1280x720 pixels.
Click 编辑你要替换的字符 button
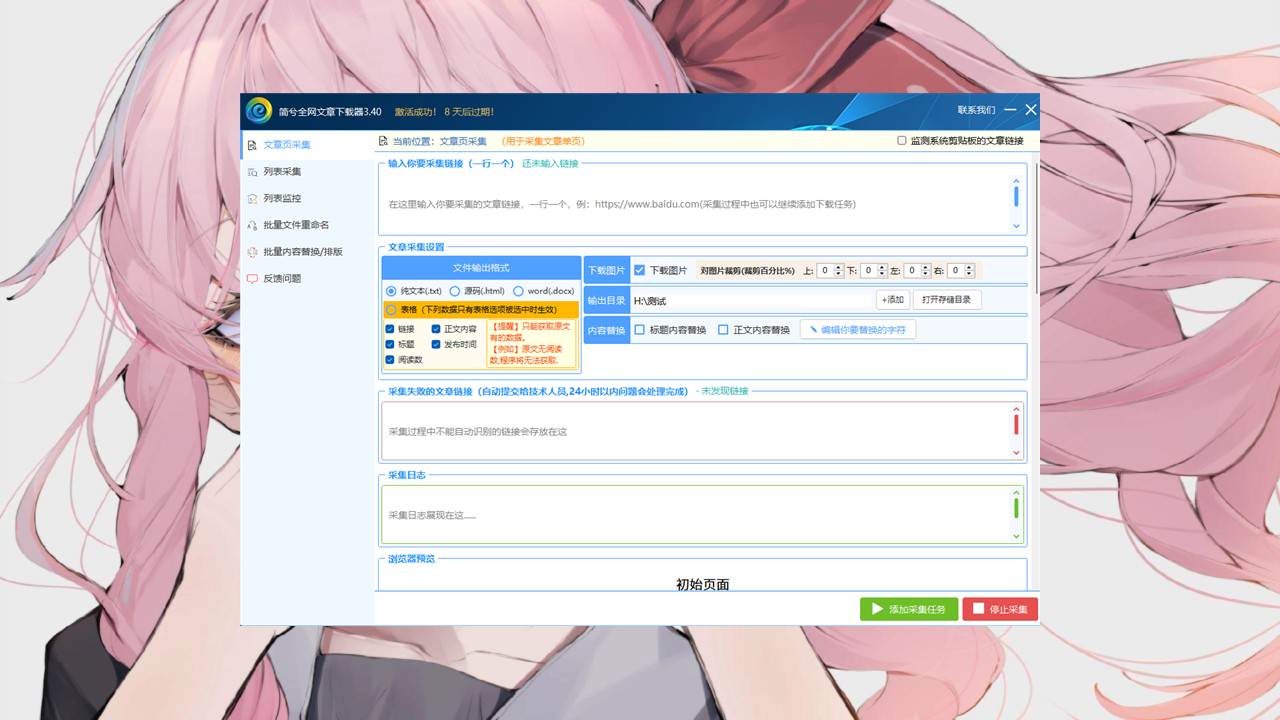click(858, 330)
